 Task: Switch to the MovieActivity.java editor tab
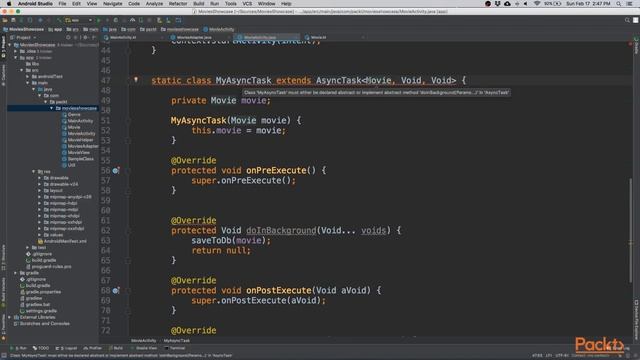click(x=260, y=37)
